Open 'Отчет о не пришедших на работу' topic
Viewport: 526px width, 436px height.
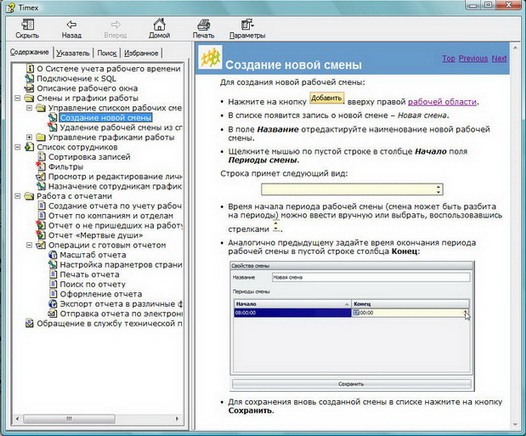click(116, 225)
